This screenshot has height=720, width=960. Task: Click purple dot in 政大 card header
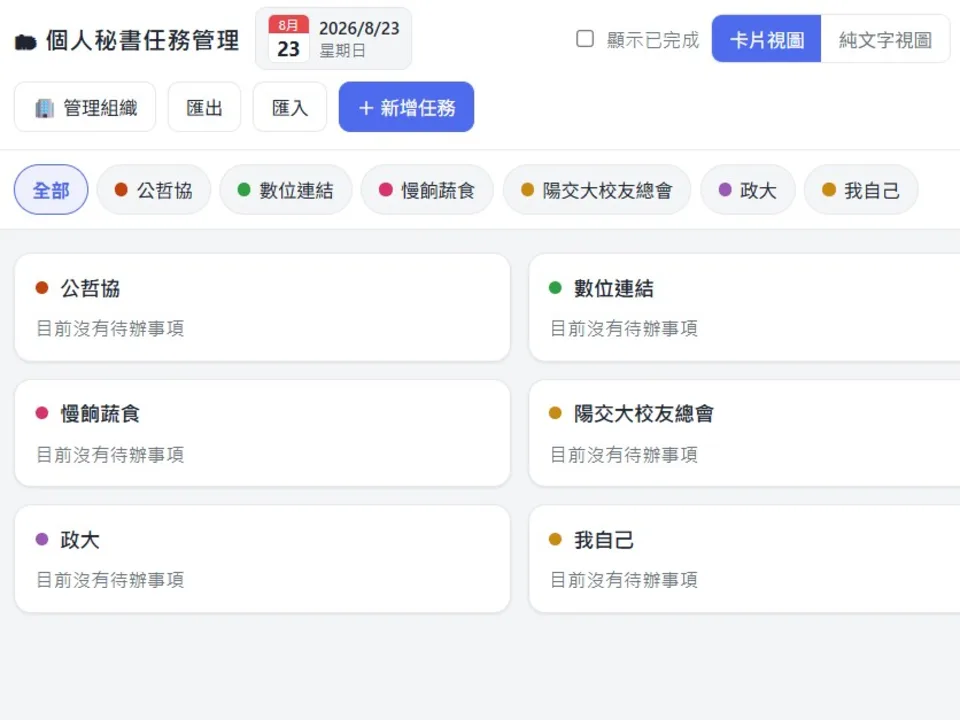(x=42, y=539)
